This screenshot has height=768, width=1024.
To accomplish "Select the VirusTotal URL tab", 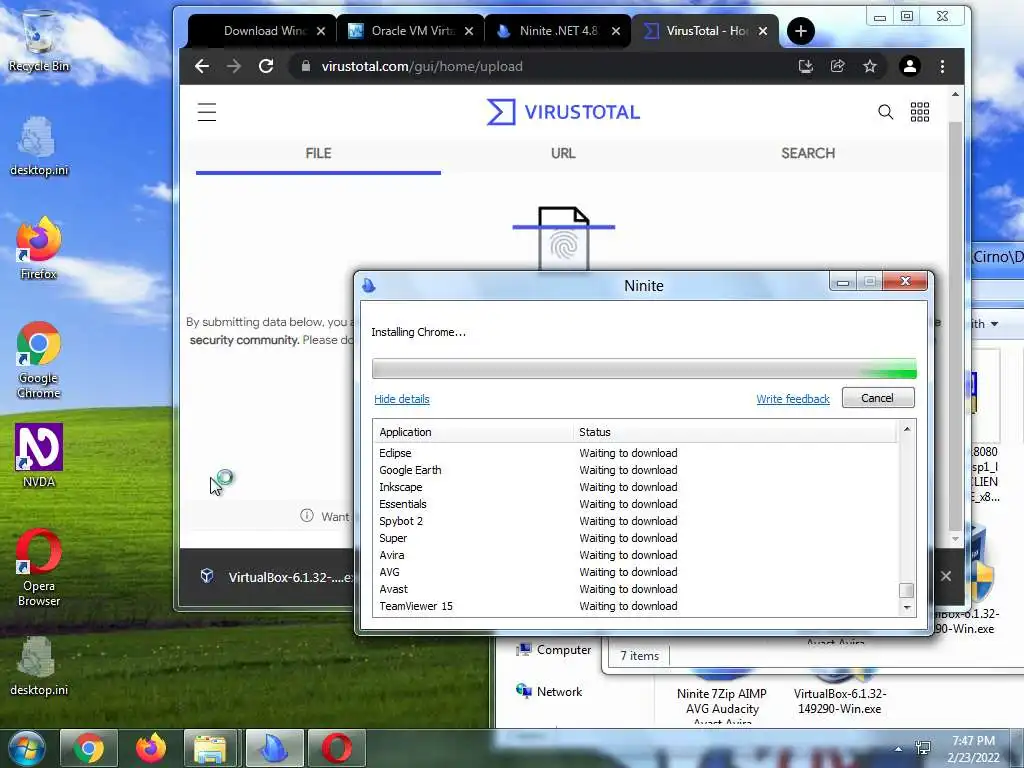I will coord(563,153).
